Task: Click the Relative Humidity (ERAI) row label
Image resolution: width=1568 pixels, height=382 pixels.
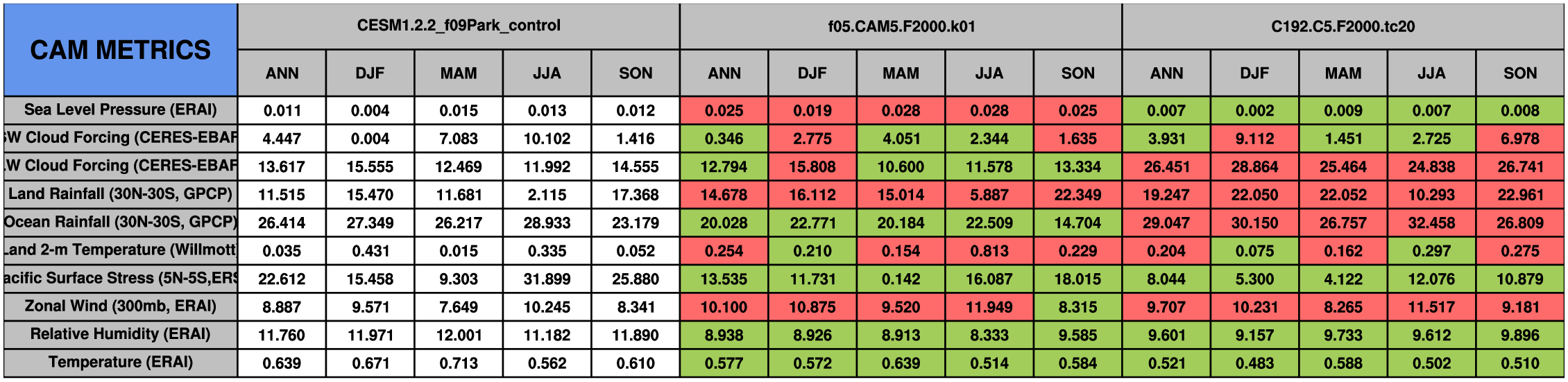Action: pos(120,334)
